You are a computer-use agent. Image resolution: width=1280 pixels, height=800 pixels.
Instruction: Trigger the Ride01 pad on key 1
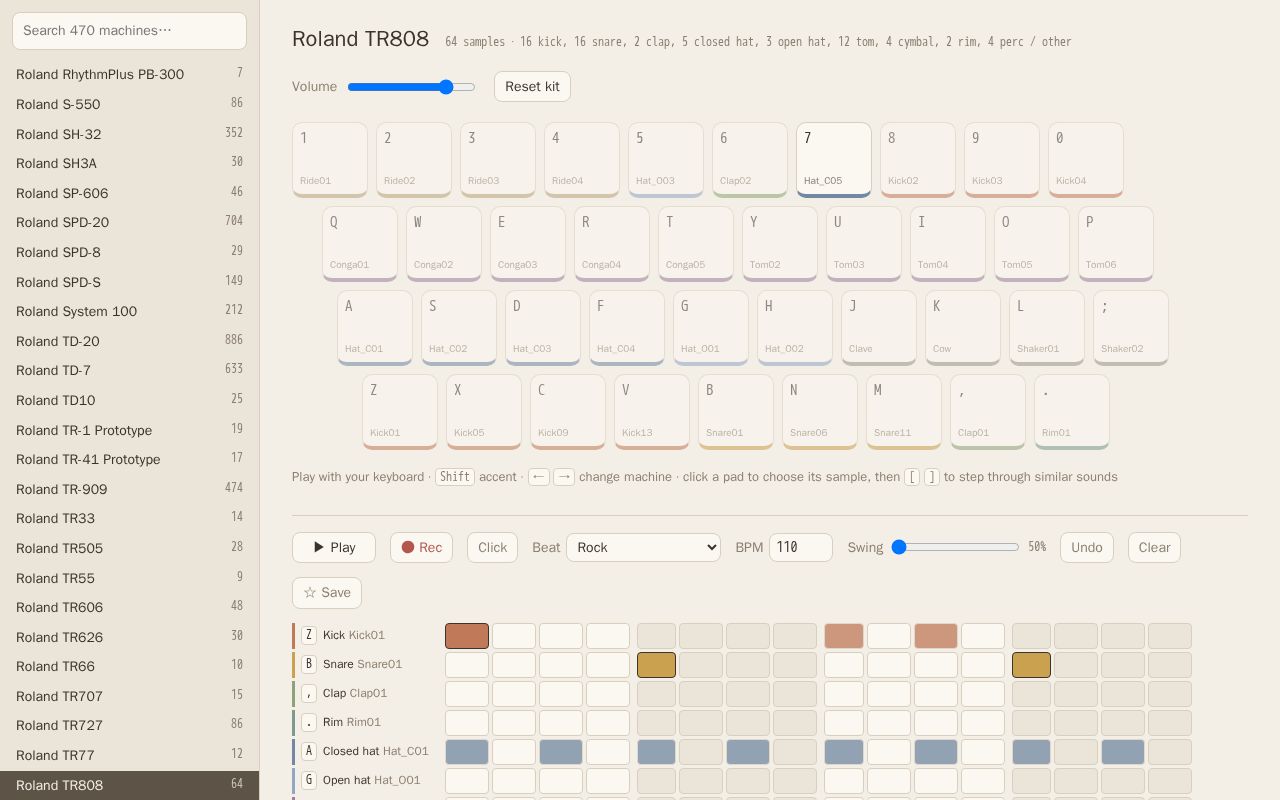point(330,160)
